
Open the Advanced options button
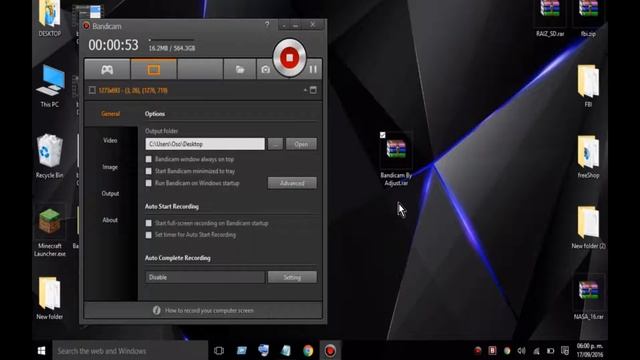point(292,183)
